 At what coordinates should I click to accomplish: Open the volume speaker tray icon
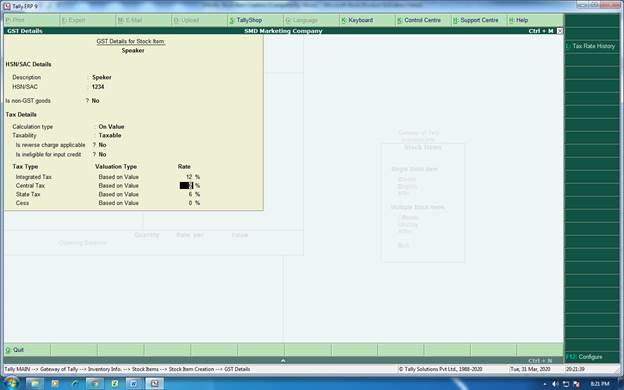coord(555,384)
